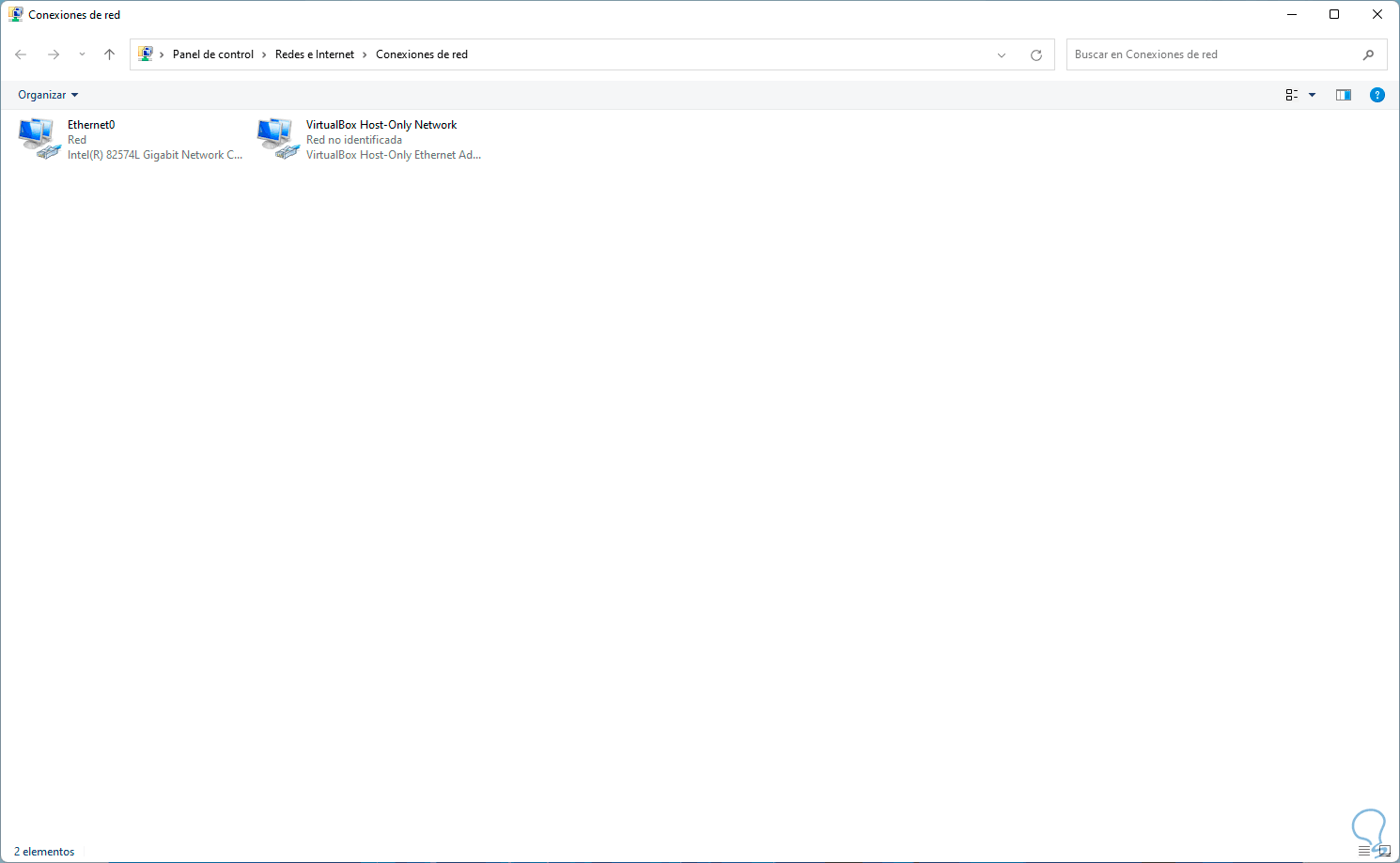
Task: Expand chevron after Redes e Internet
Action: 365,54
